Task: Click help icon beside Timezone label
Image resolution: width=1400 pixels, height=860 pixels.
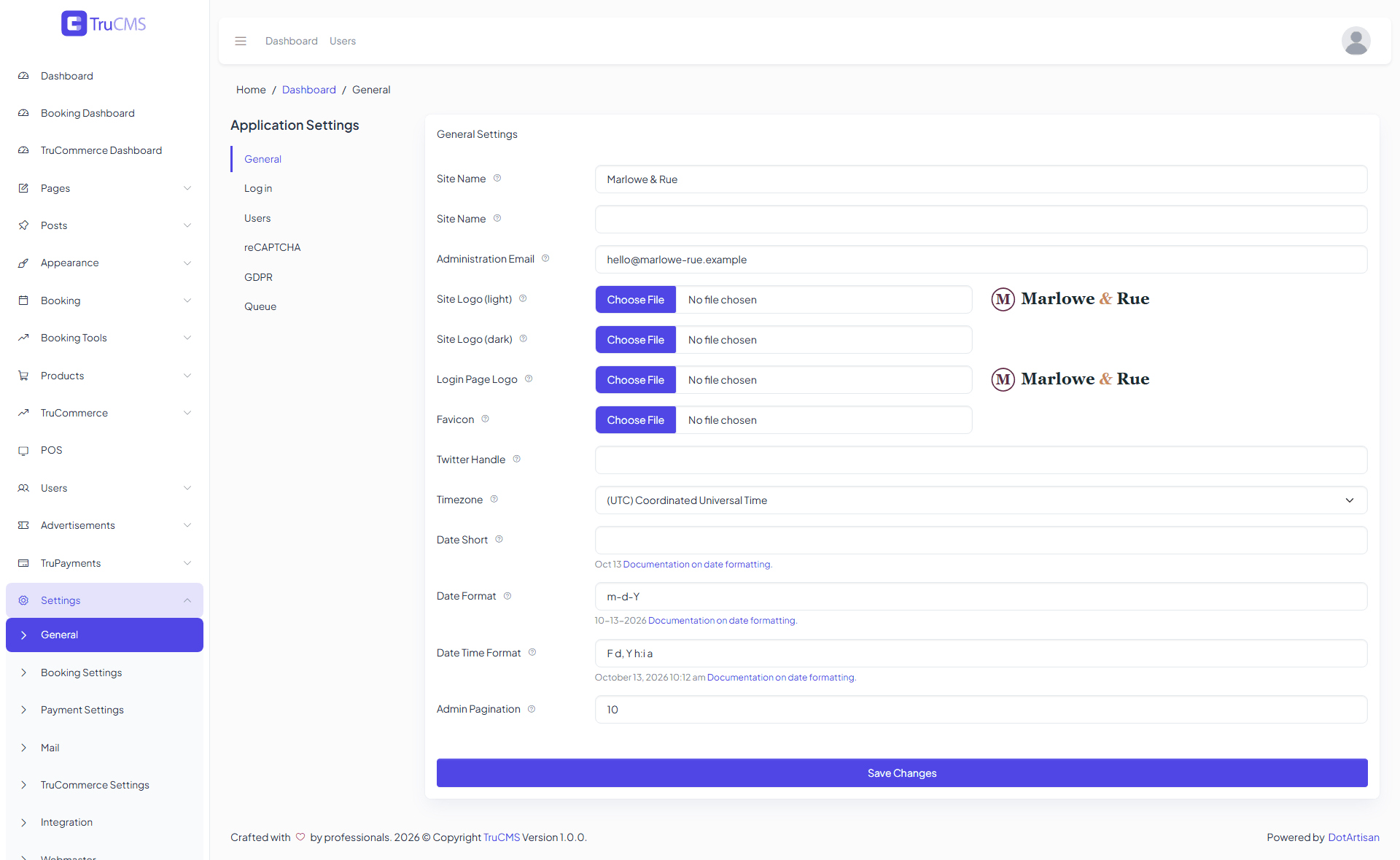Action: pyautogui.click(x=494, y=499)
